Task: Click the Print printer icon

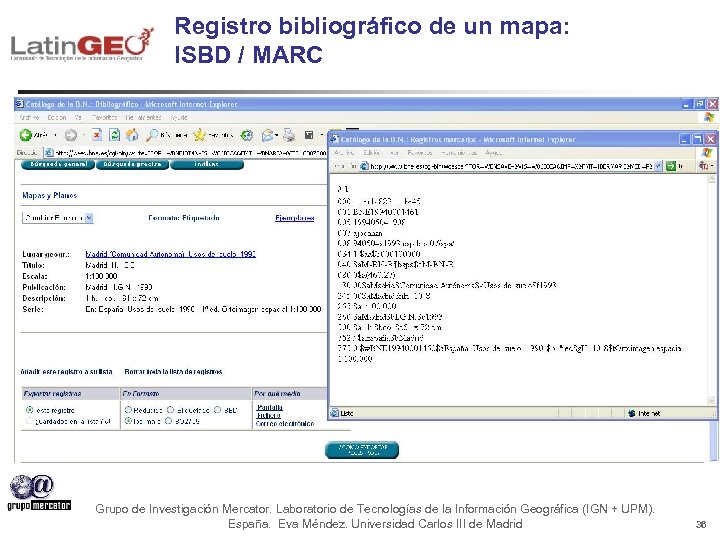Action: click(289, 135)
